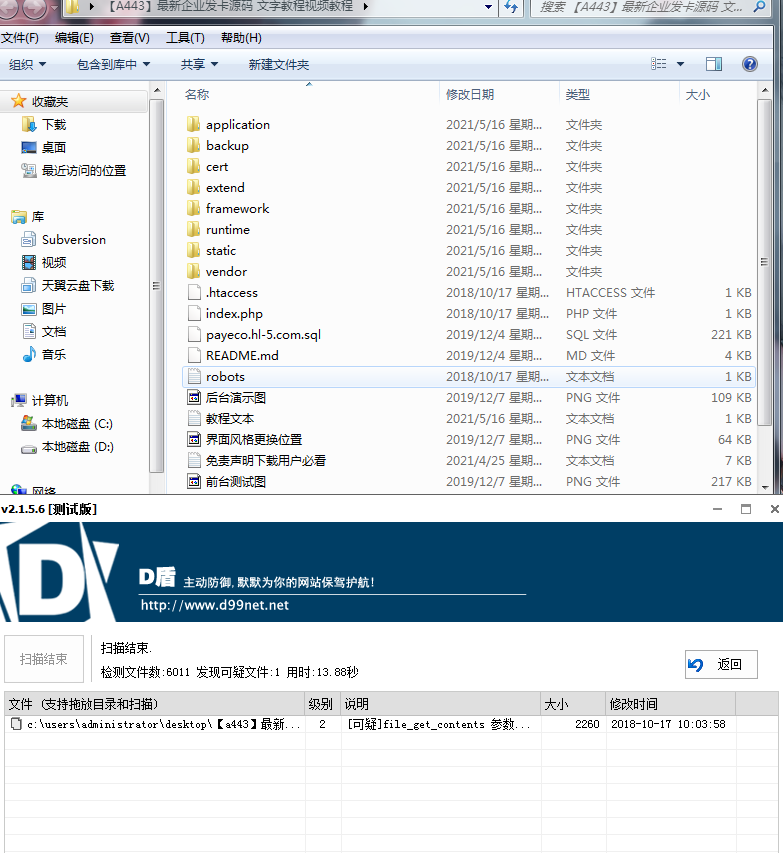Select the vendor folder icon

click(x=193, y=271)
